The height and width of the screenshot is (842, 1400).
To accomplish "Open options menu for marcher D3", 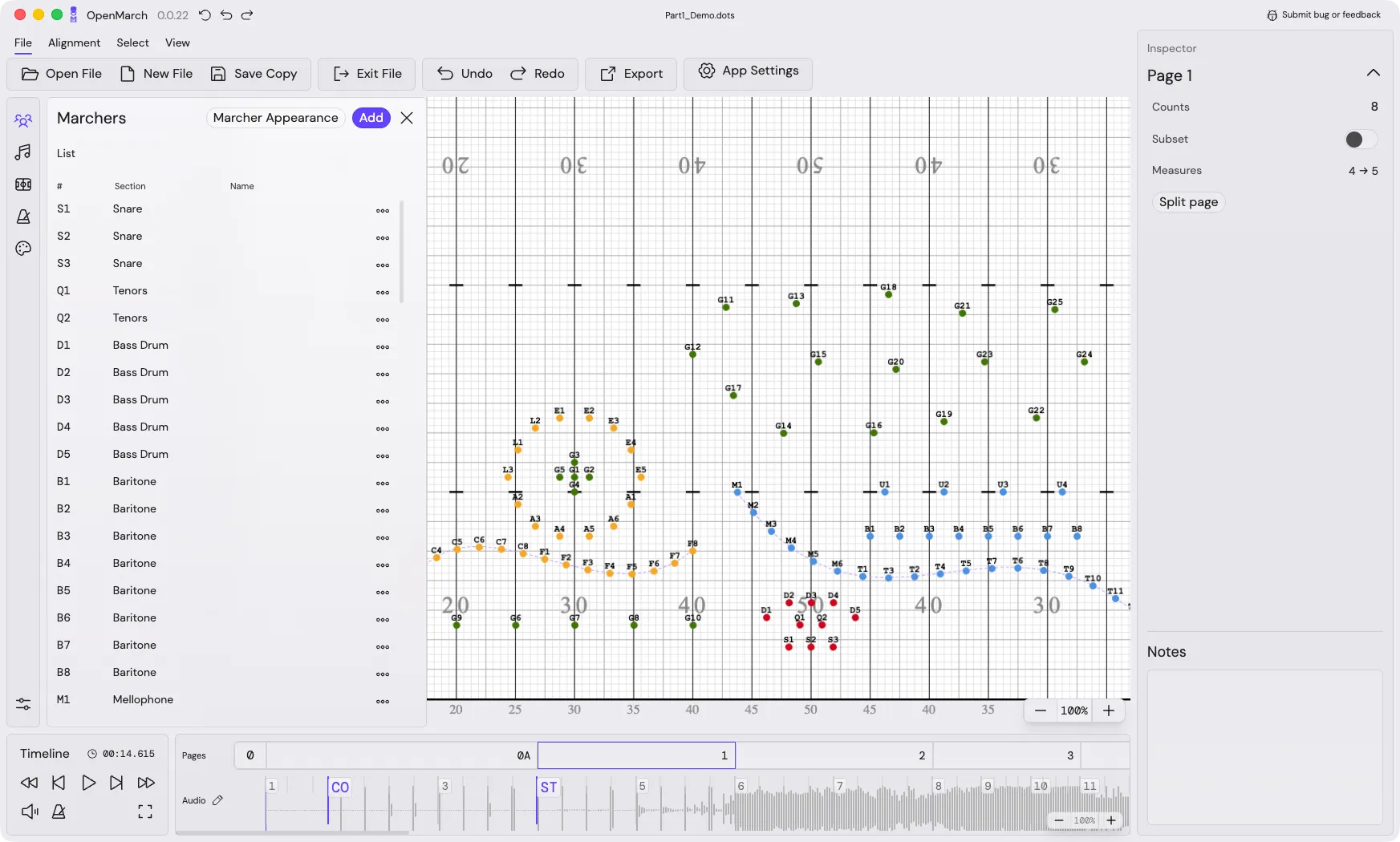I will pos(383,402).
